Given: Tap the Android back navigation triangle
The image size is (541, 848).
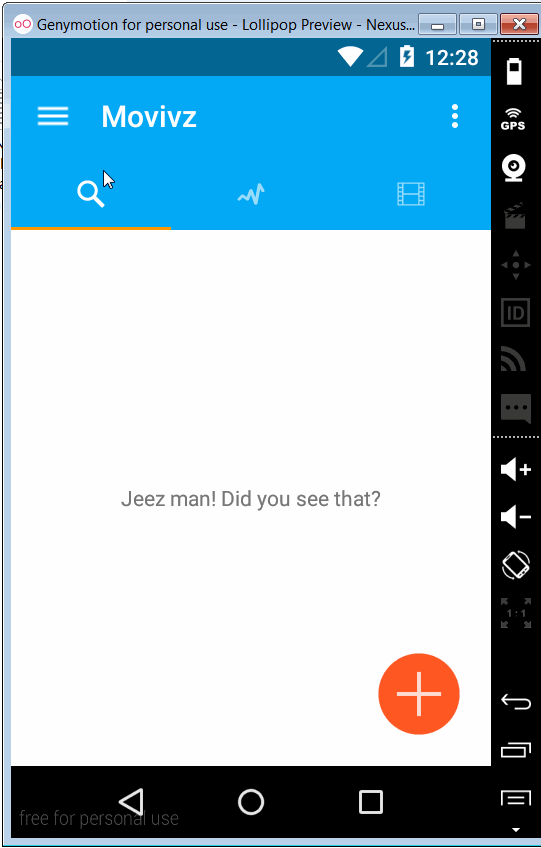Looking at the screenshot, I should [131, 801].
